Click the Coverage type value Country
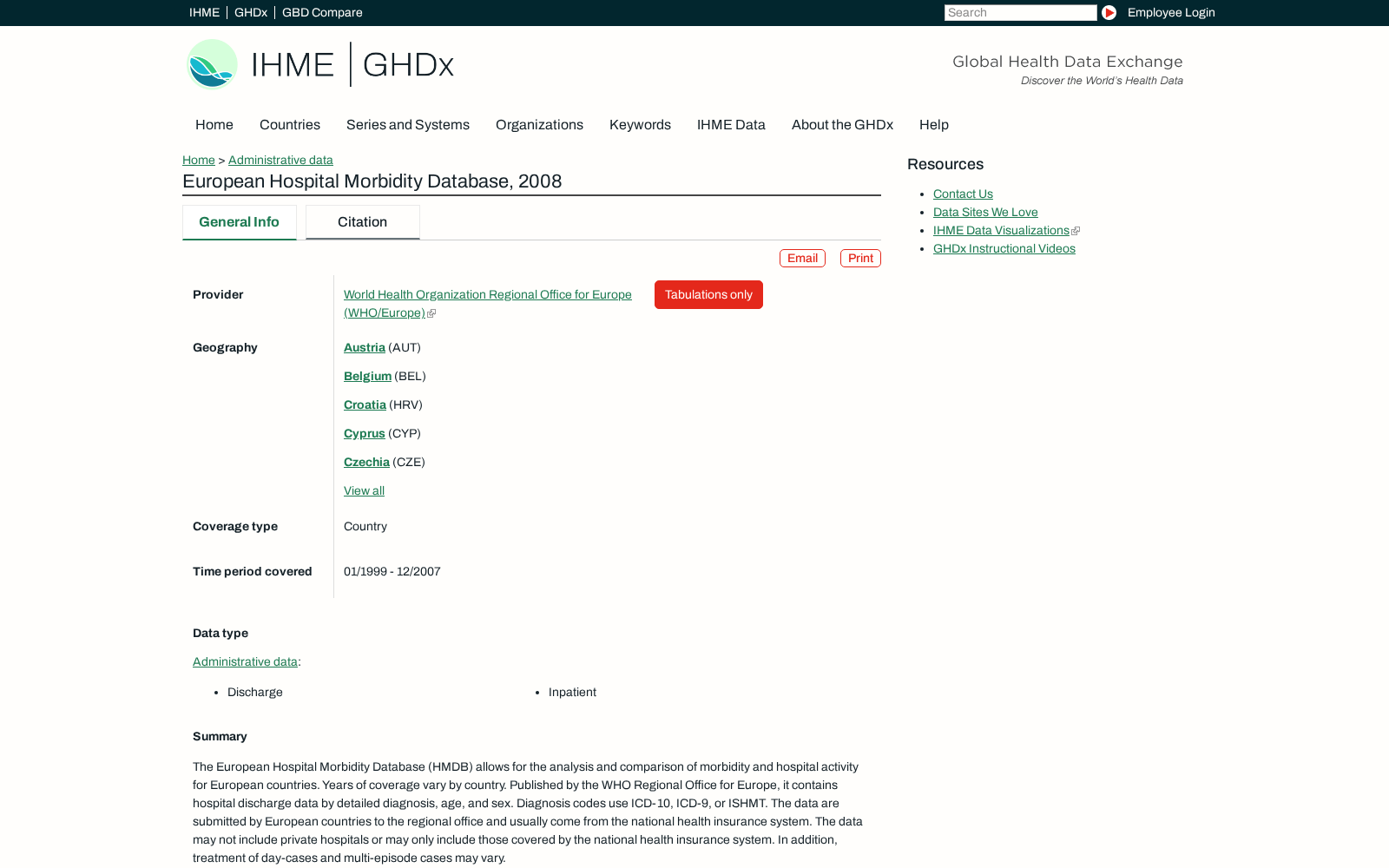This screenshot has height=868, width=1389. coord(365,526)
